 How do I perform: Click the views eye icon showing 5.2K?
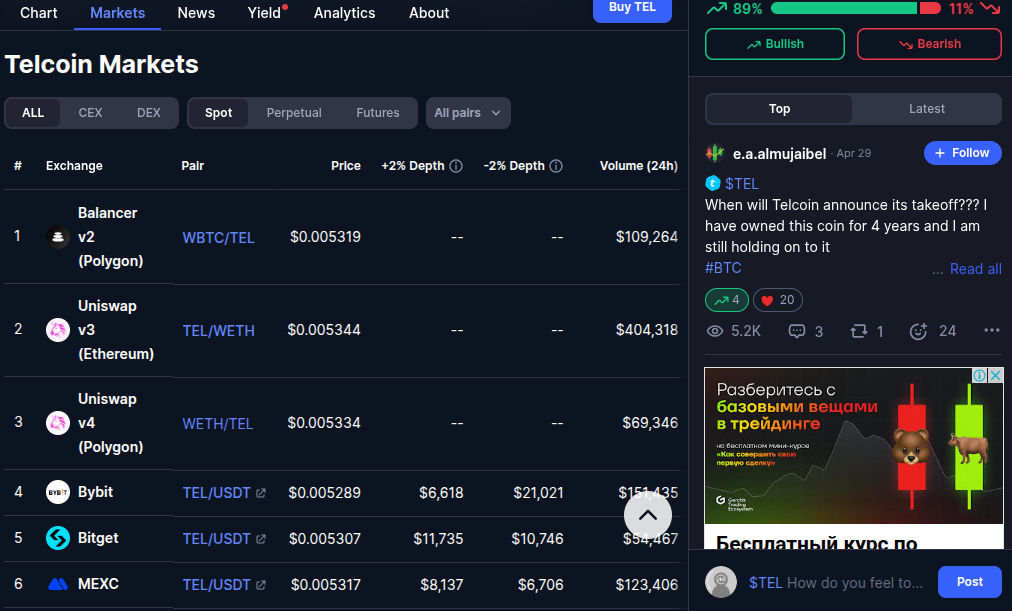coord(715,331)
